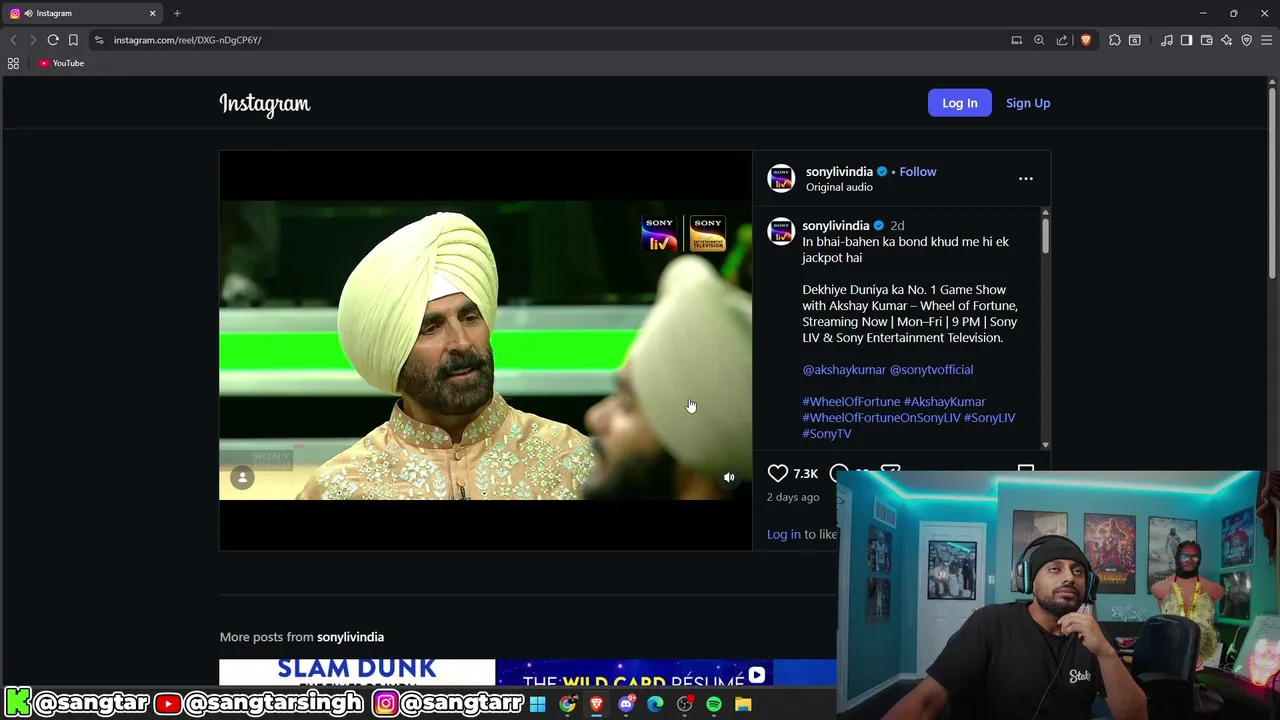
Task: Click the sonylivindia avatar beside the caption
Action: click(x=781, y=231)
